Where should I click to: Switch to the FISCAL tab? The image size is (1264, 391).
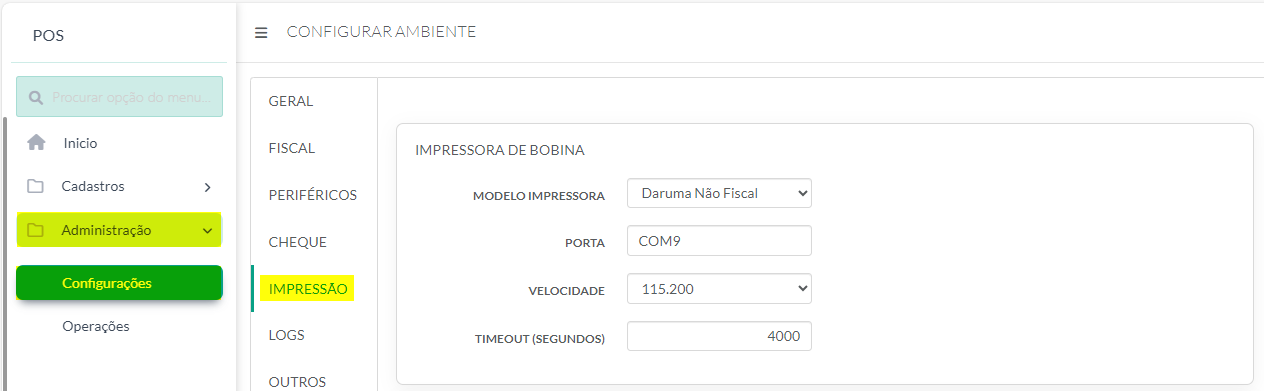pos(292,148)
